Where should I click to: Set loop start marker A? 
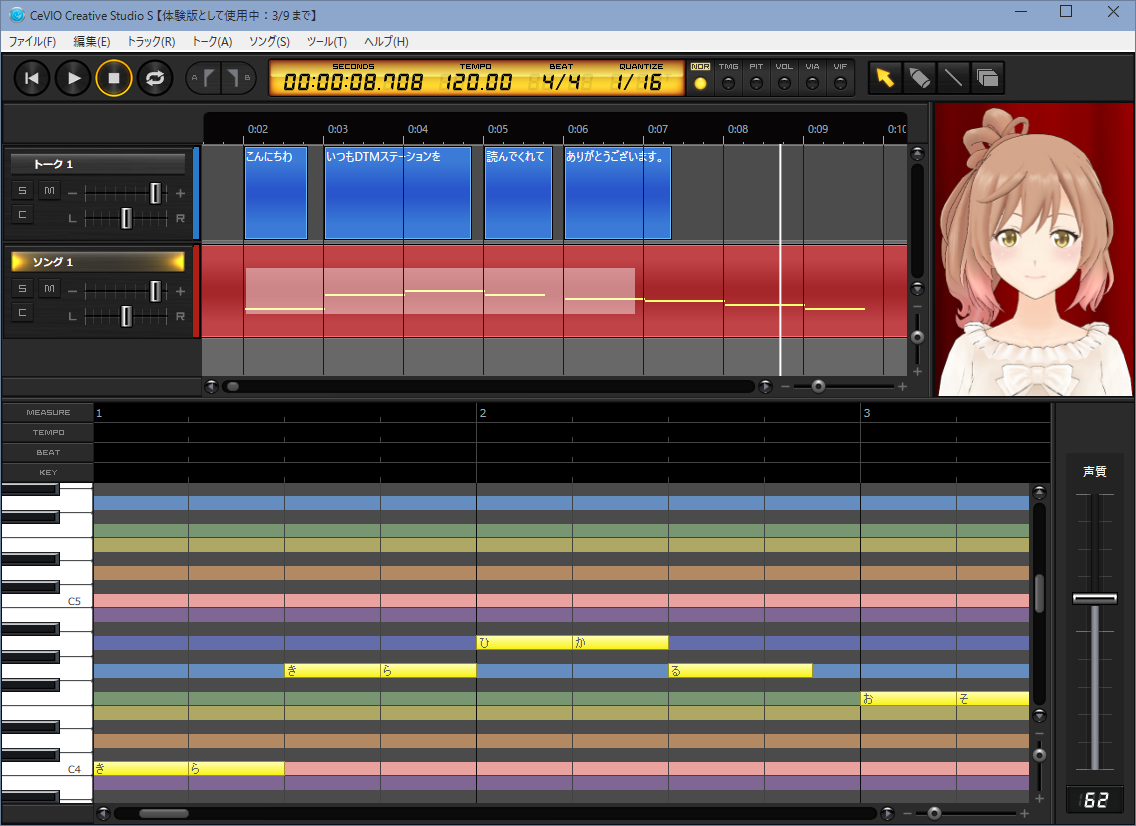204,78
